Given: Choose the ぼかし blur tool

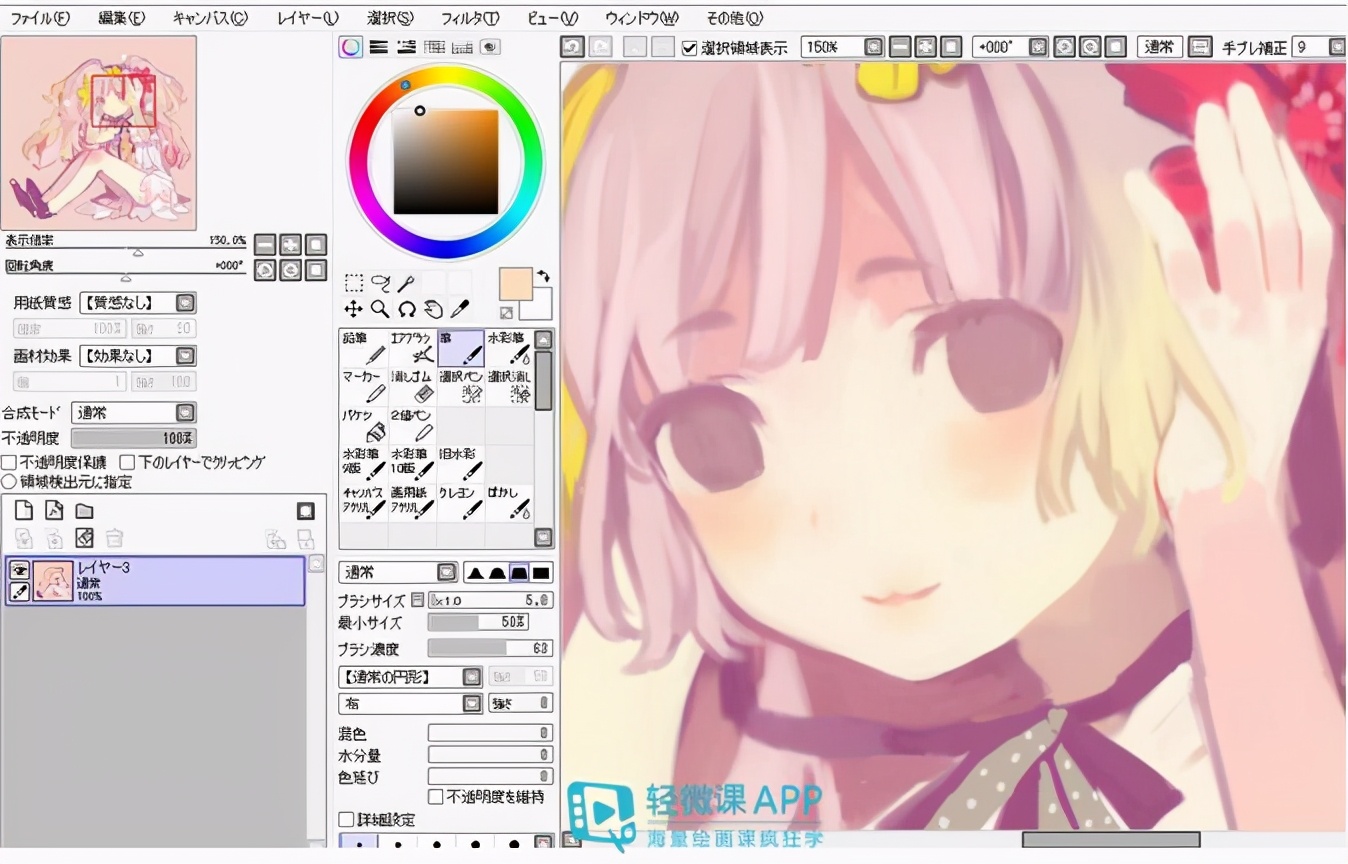Looking at the screenshot, I should 509,502.
